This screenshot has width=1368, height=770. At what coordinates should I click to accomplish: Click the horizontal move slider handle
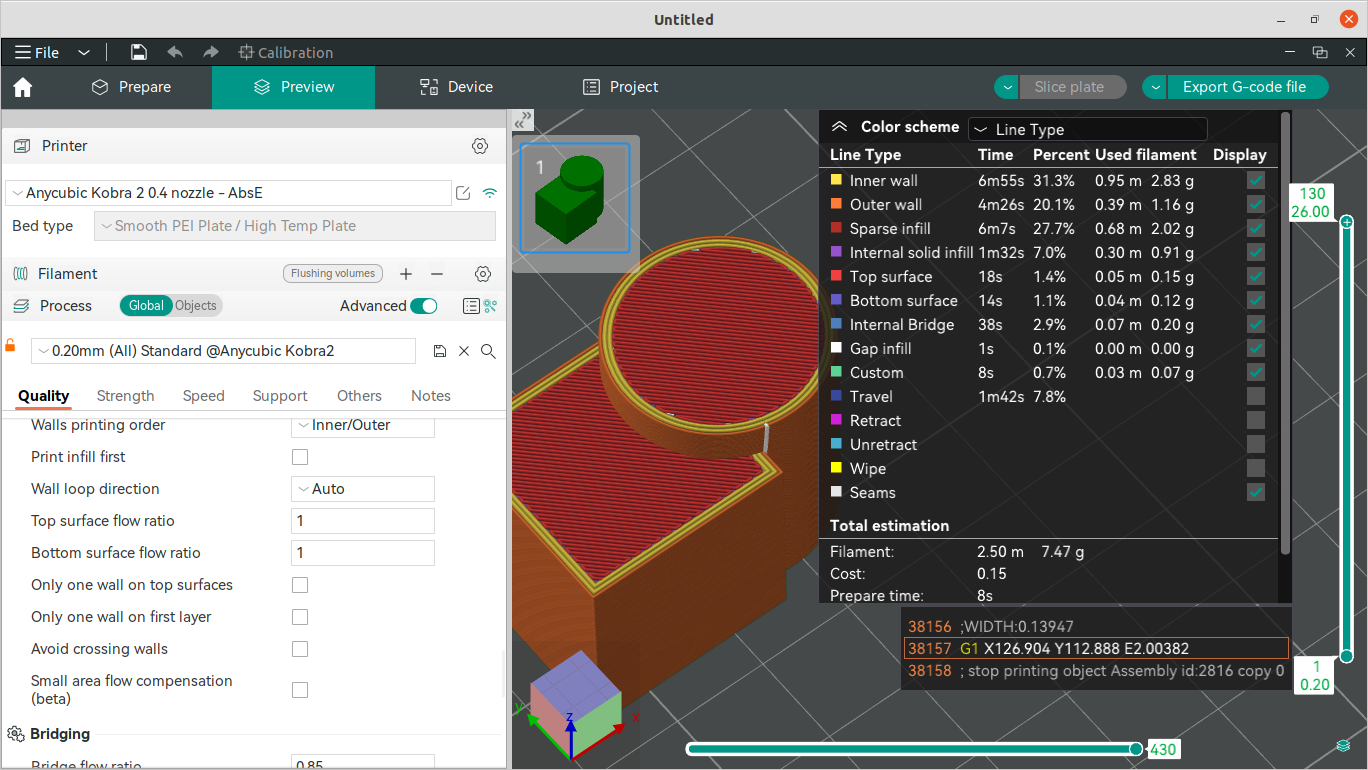coord(1136,749)
